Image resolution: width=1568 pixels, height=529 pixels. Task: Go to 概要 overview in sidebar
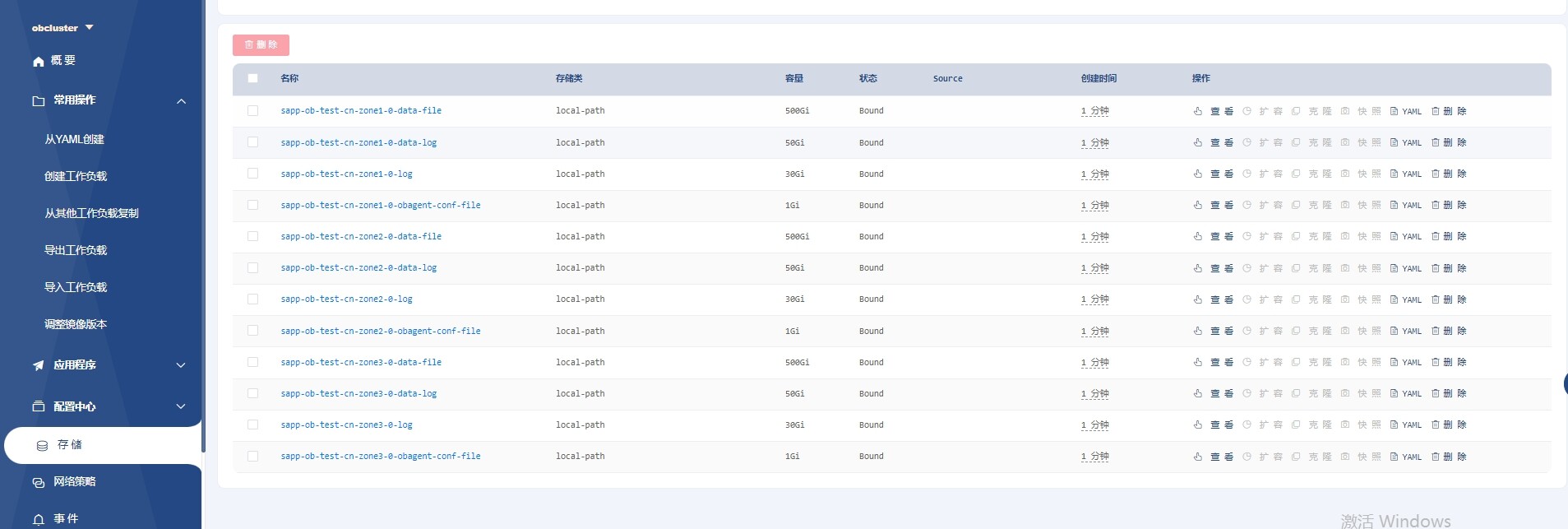[x=54, y=61]
